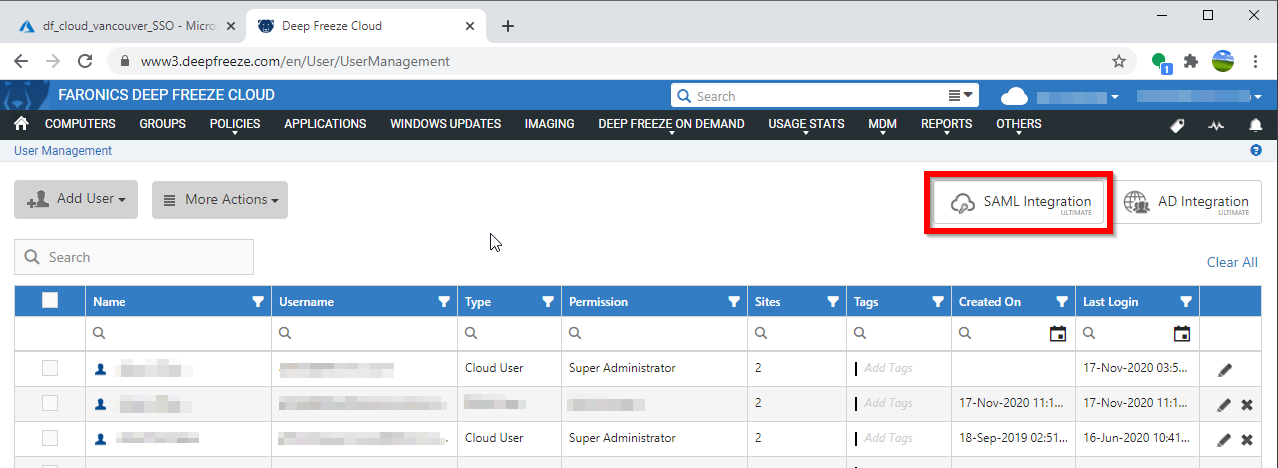The image size is (1278, 468).
Task: Open the POLICIES menu
Action: tap(235, 125)
